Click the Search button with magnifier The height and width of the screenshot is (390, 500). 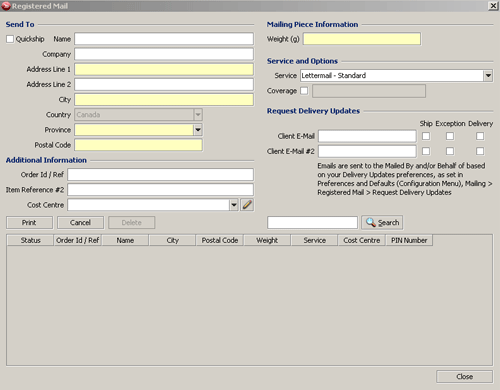[x=382, y=223]
